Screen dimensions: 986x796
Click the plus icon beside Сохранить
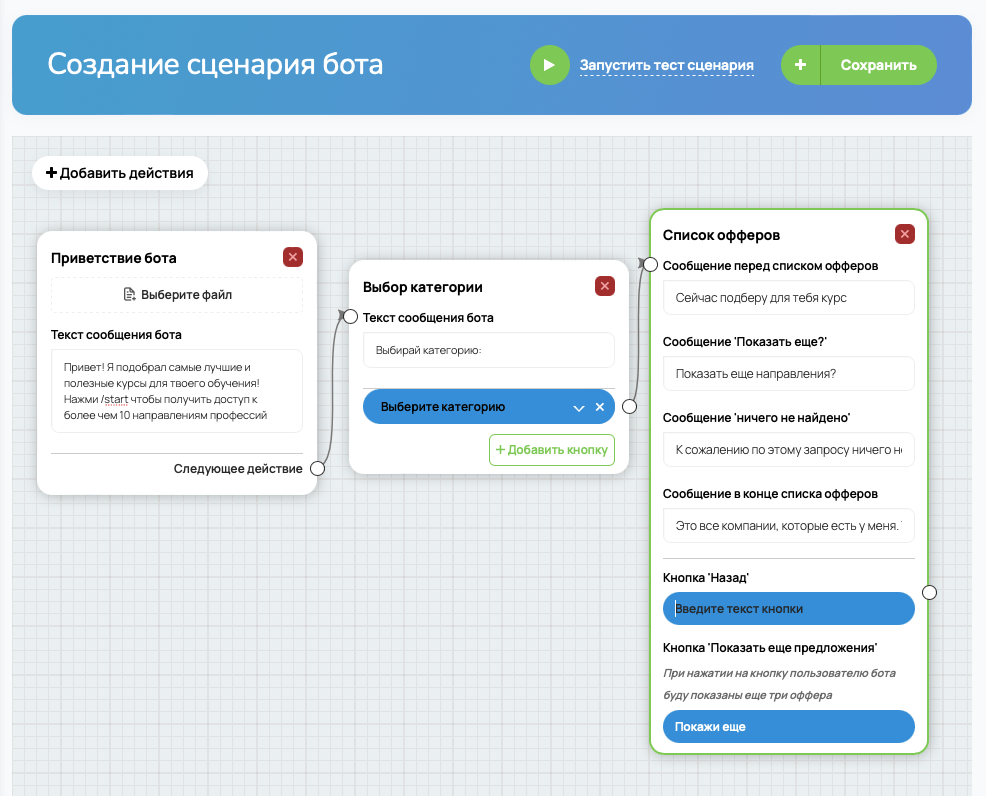click(x=800, y=65)
